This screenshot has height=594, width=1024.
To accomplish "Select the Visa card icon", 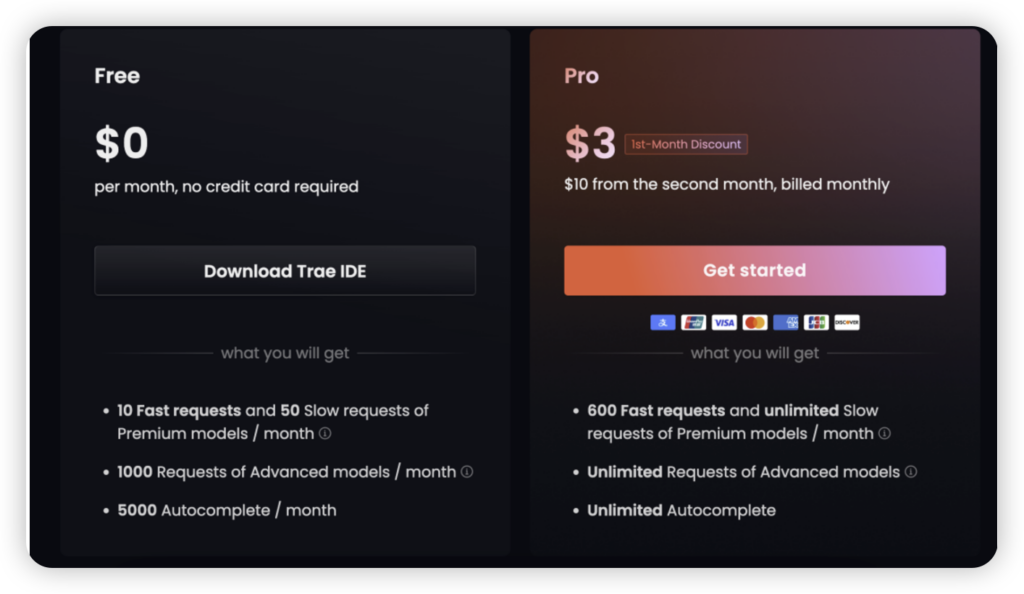I will click(724, 322).
